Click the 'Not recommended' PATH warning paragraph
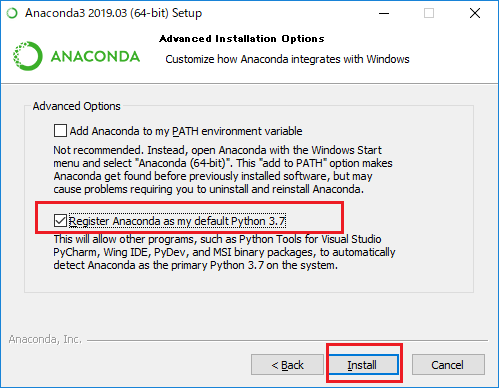This screenshot has width=499, height=388. (223, 169)
